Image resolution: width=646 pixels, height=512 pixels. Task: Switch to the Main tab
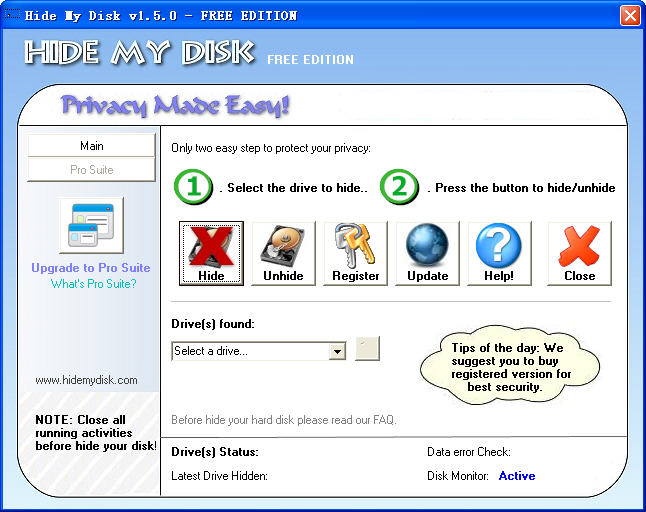pos(91,145)
